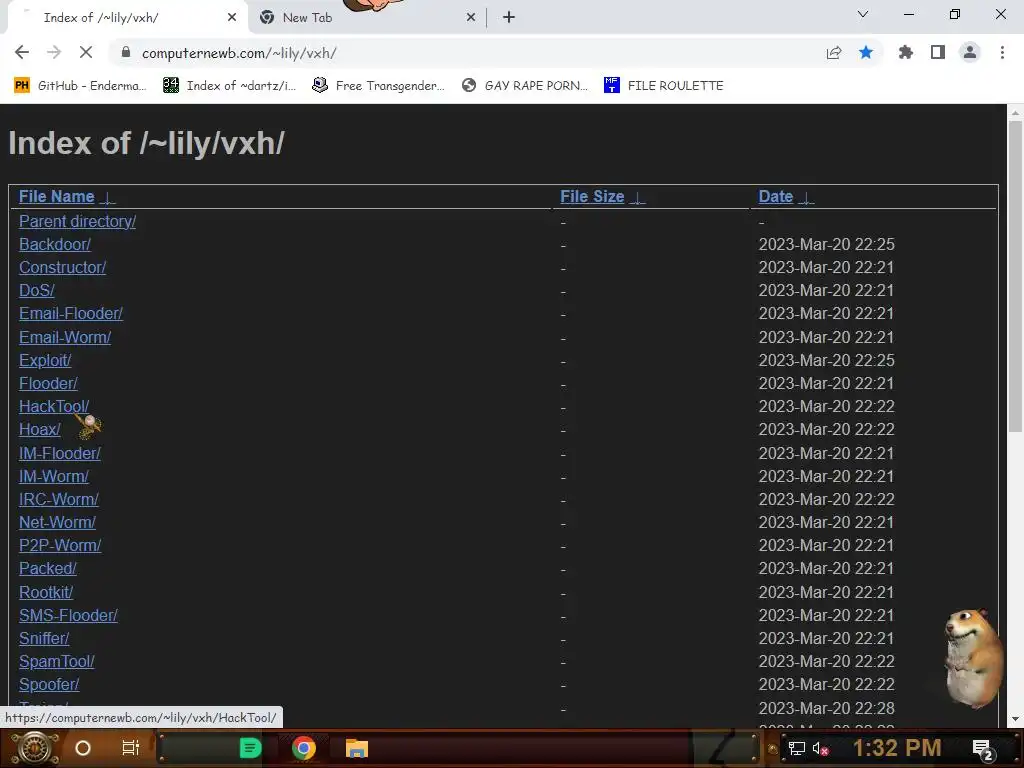Open the green notes app on taskbar

tap(250, 748)
